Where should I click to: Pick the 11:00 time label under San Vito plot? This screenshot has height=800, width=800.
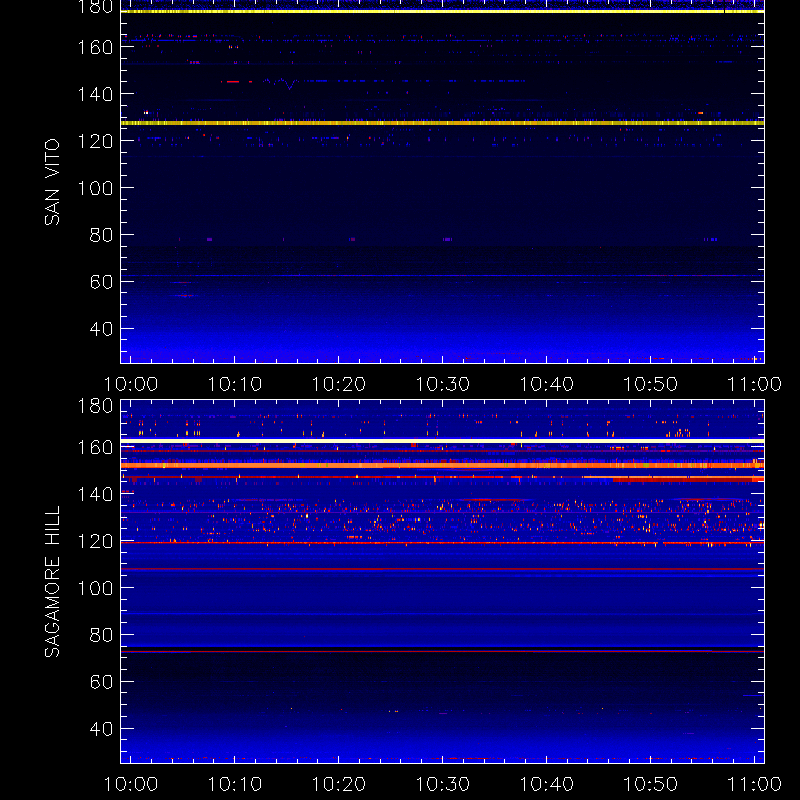click(755, 384)
